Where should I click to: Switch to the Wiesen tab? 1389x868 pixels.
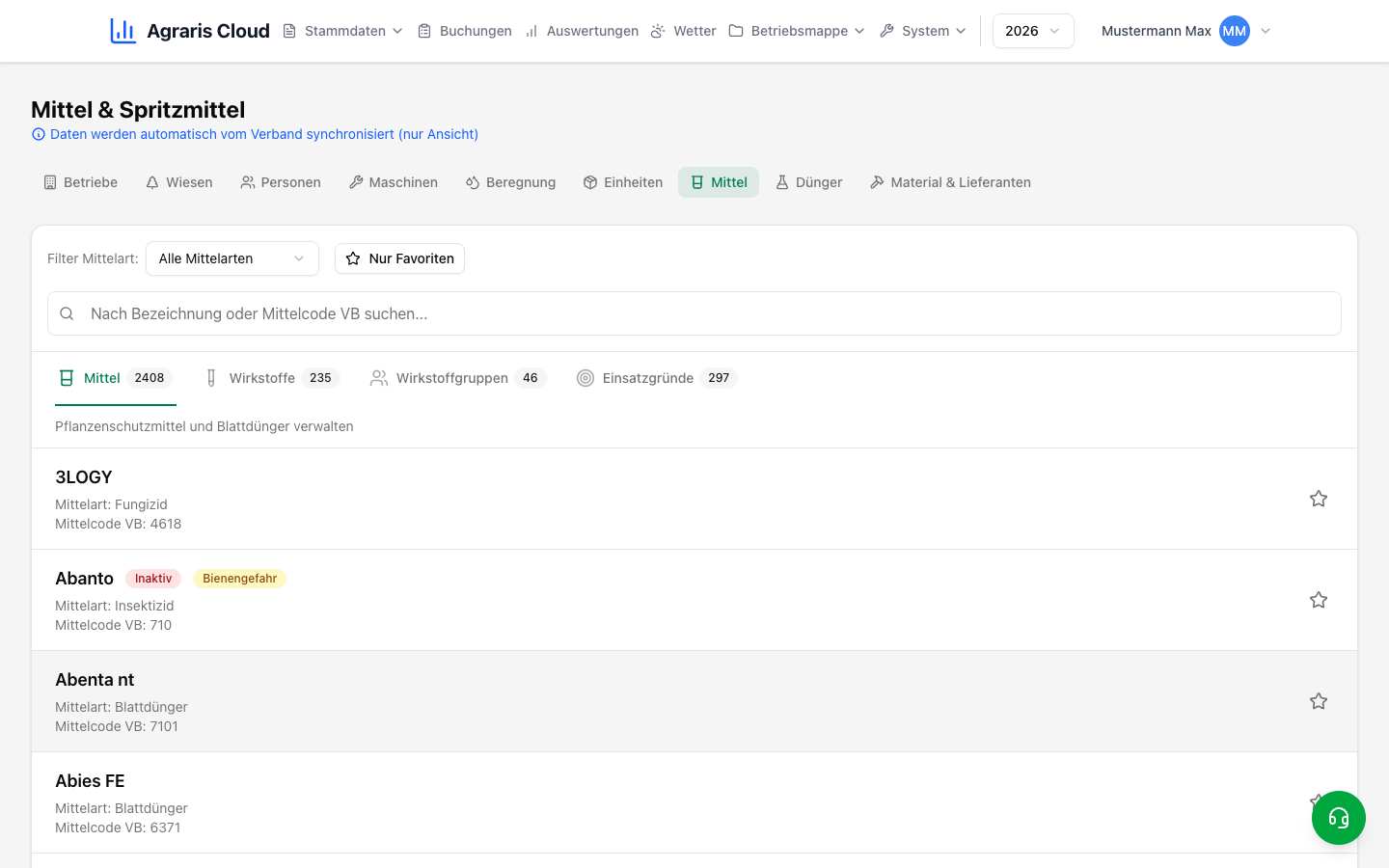click(x=179, y=182)
